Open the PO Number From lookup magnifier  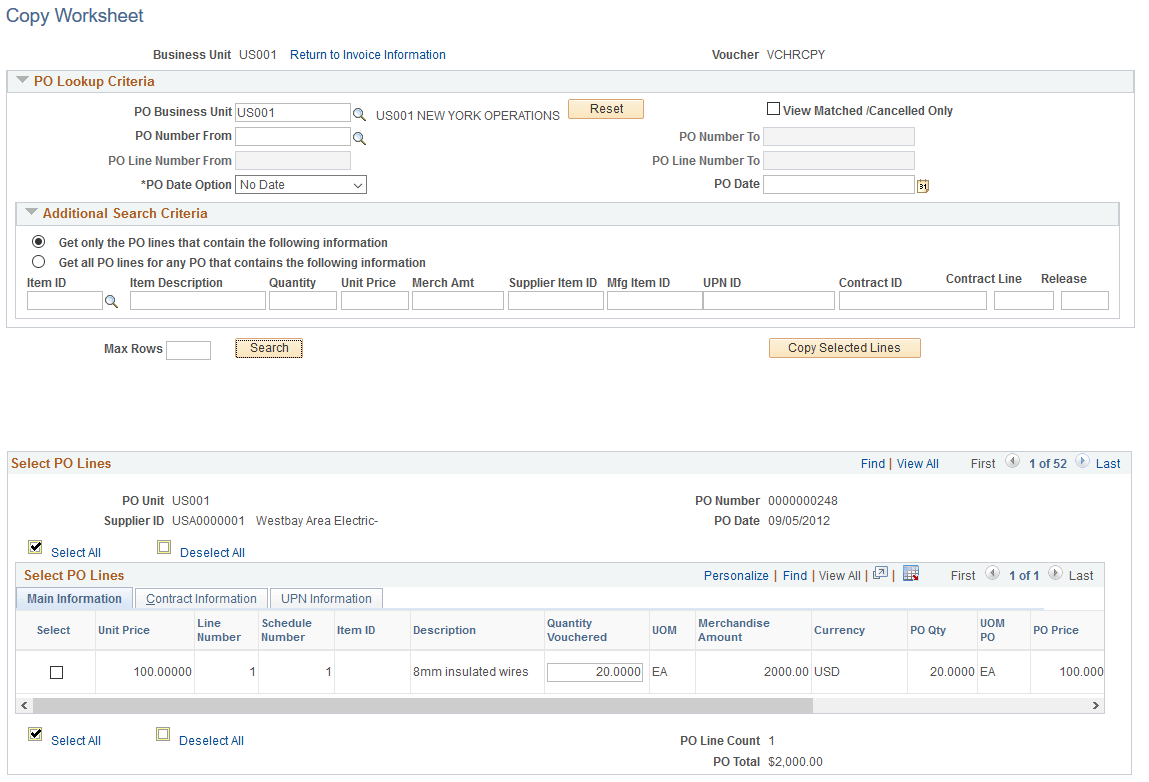(360, 137)
